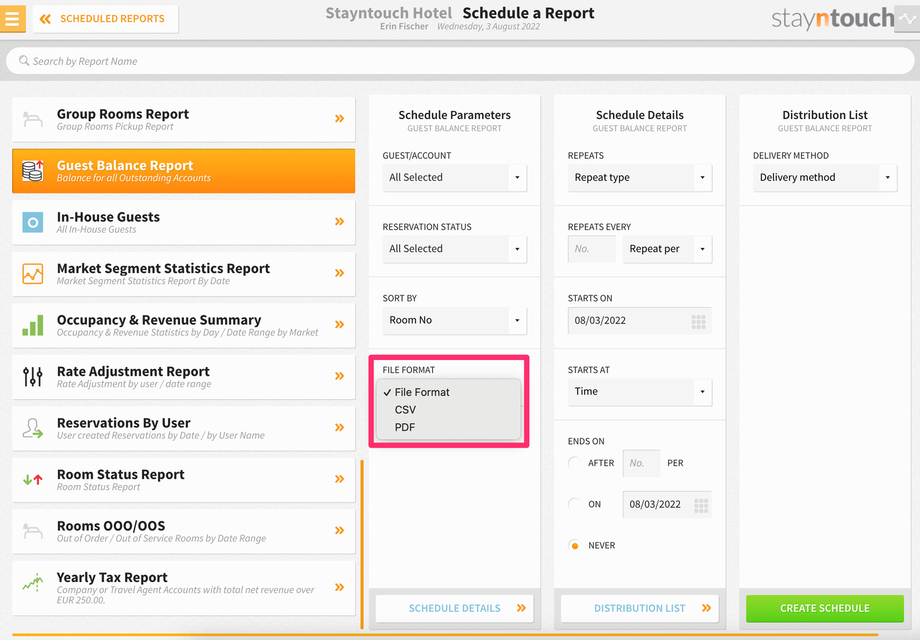Image resolution: width=920 pixels, height=640 pixels.
Task: Click the Occupancy & Revenue Summary title
Action: click(159, 320)
